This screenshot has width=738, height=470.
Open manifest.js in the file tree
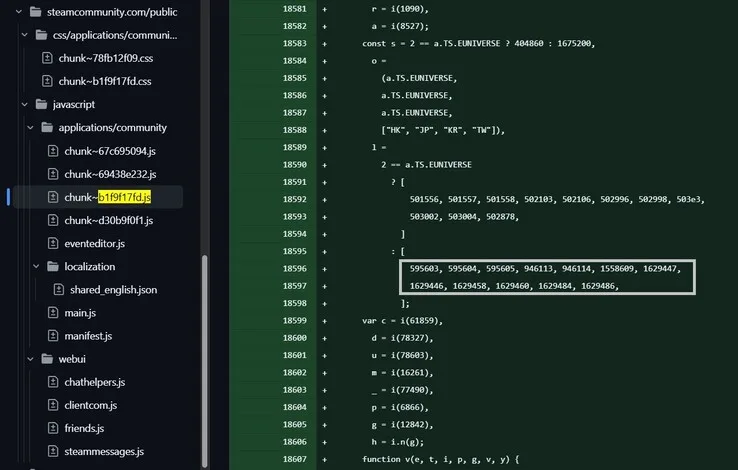click(x=88, y=336)
